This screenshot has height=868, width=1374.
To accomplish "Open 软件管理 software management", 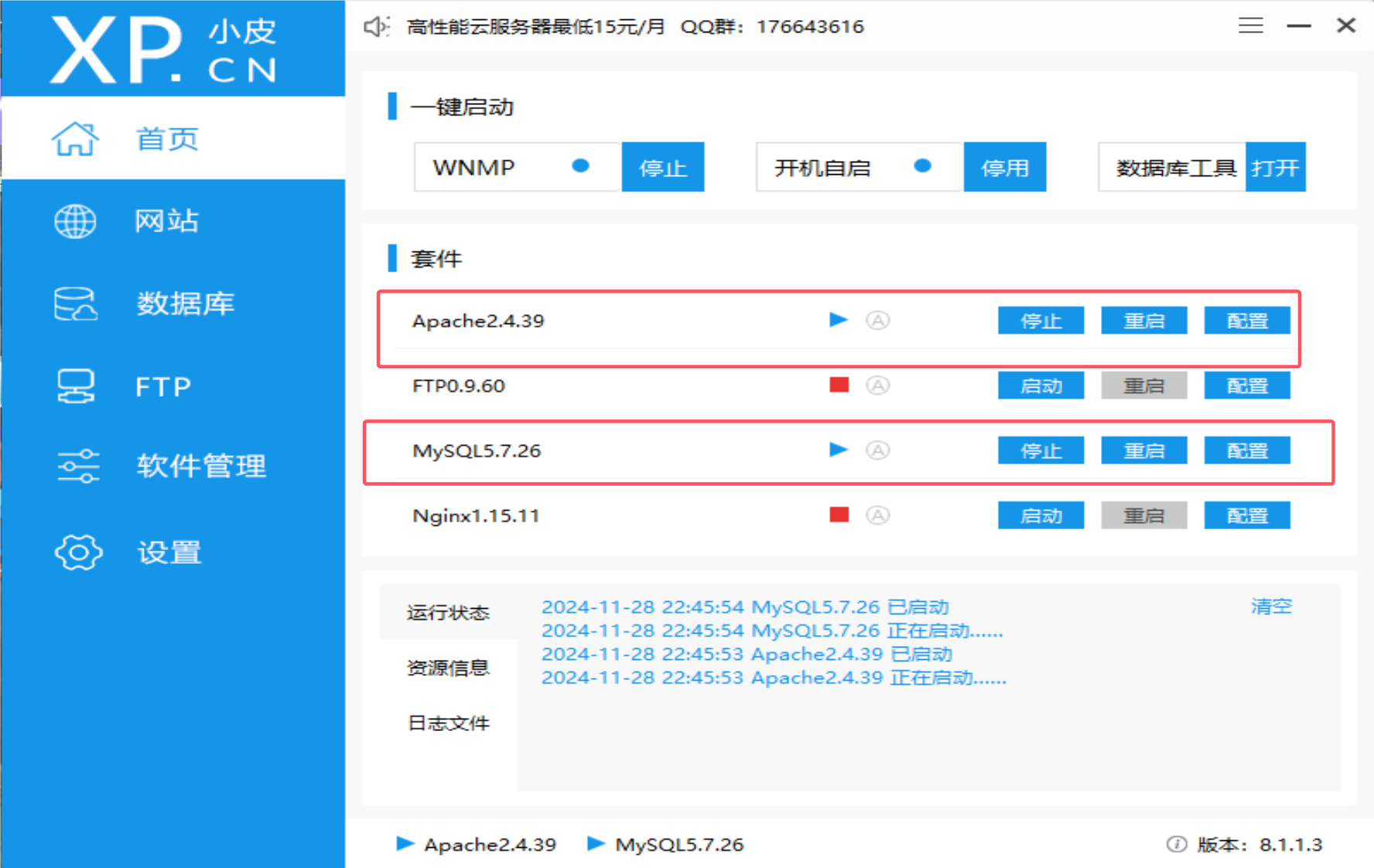I will click(x=77, y=467).
